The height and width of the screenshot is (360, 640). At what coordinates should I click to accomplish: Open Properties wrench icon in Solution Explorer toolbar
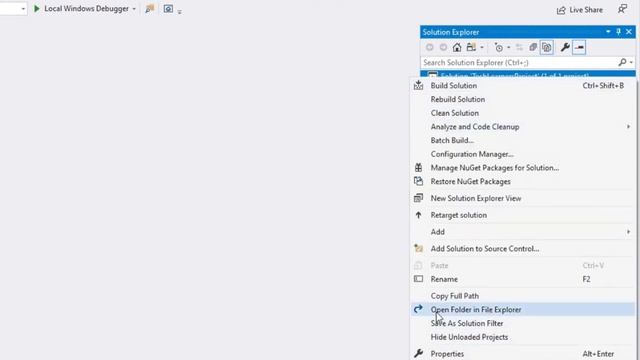click(x=565, y=47)
